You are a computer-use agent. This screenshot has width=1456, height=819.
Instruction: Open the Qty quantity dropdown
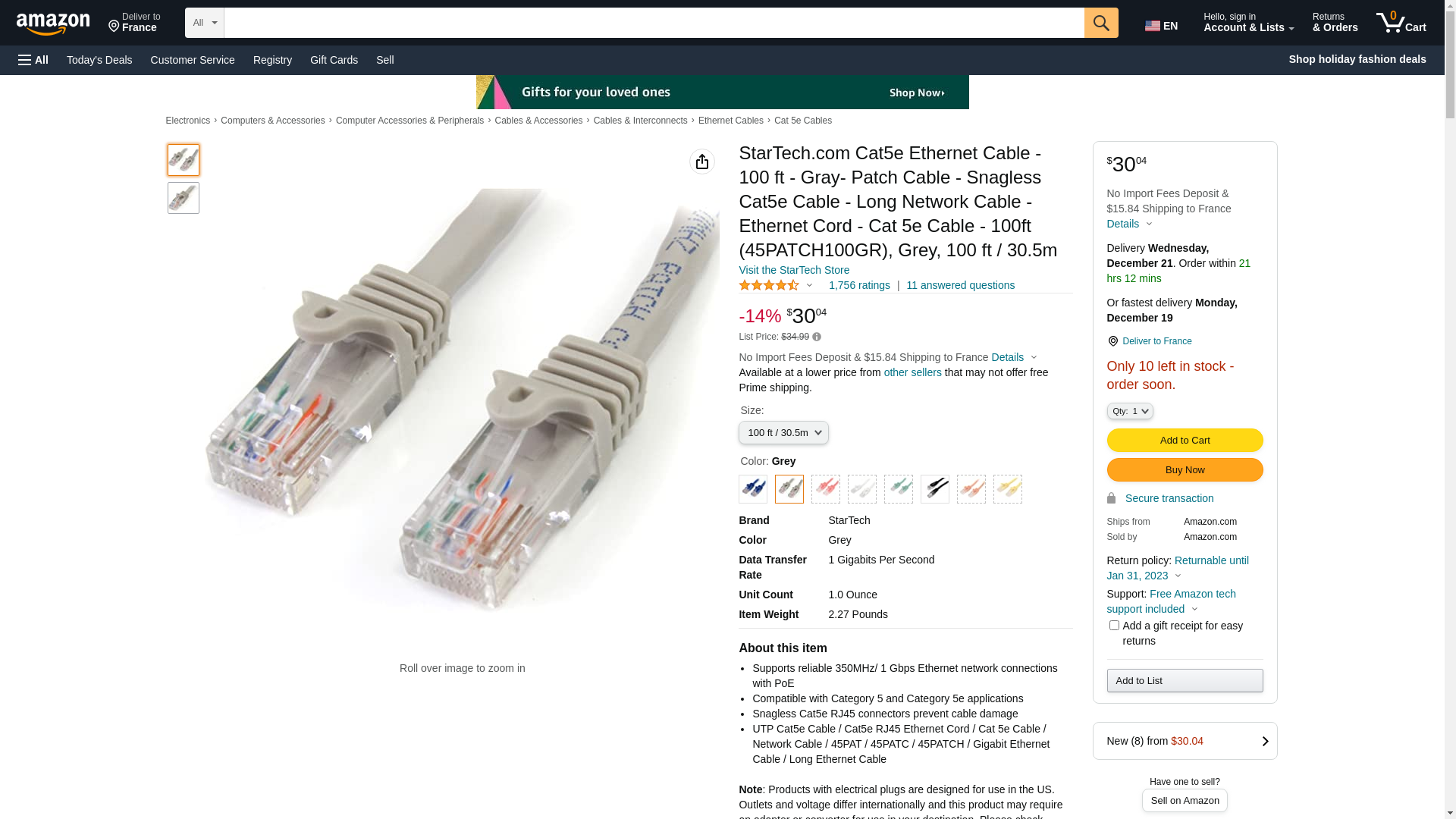coord(1130,411)
